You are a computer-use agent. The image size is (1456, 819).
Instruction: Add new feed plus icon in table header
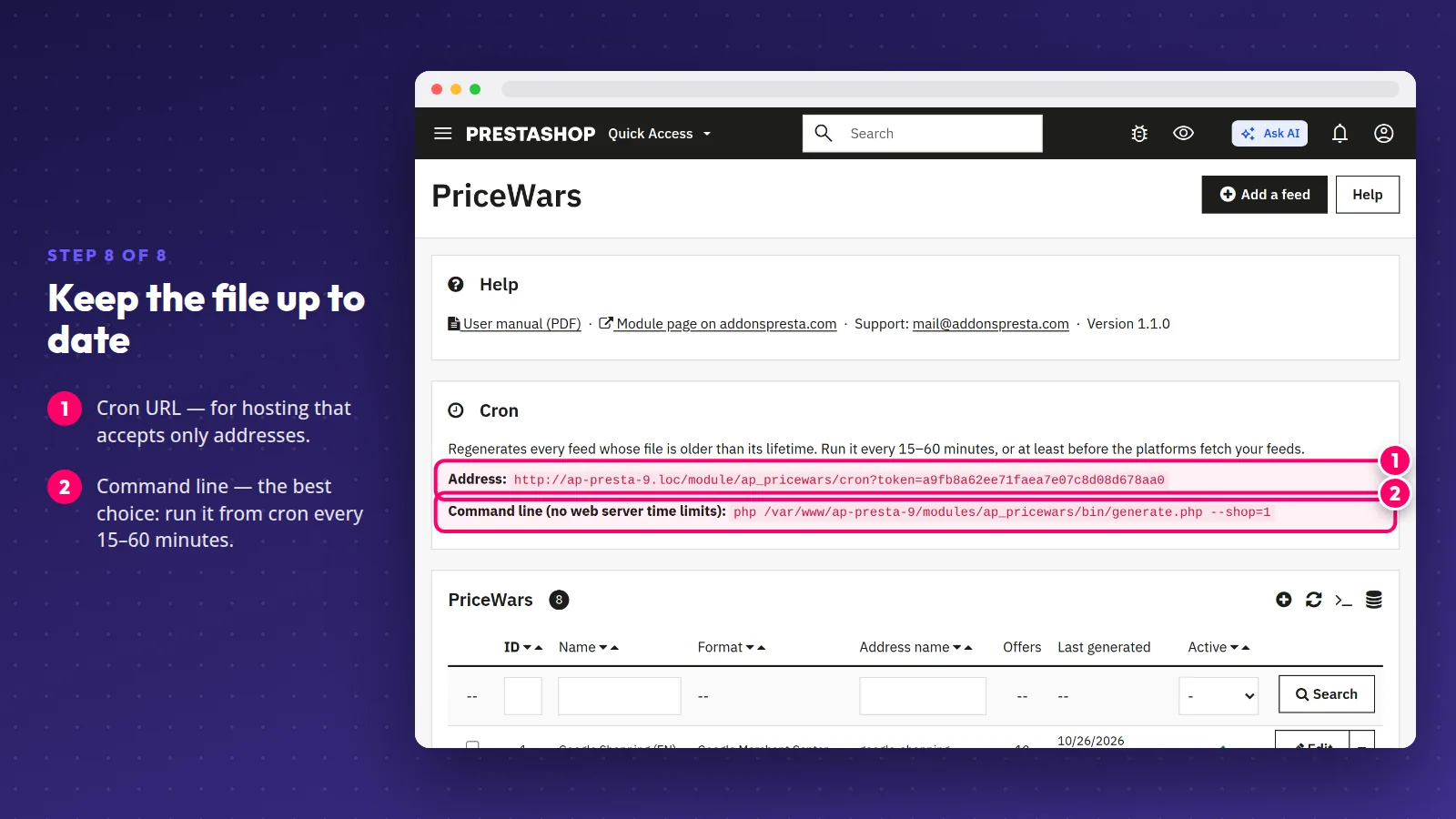click(x=1283, y=600)
